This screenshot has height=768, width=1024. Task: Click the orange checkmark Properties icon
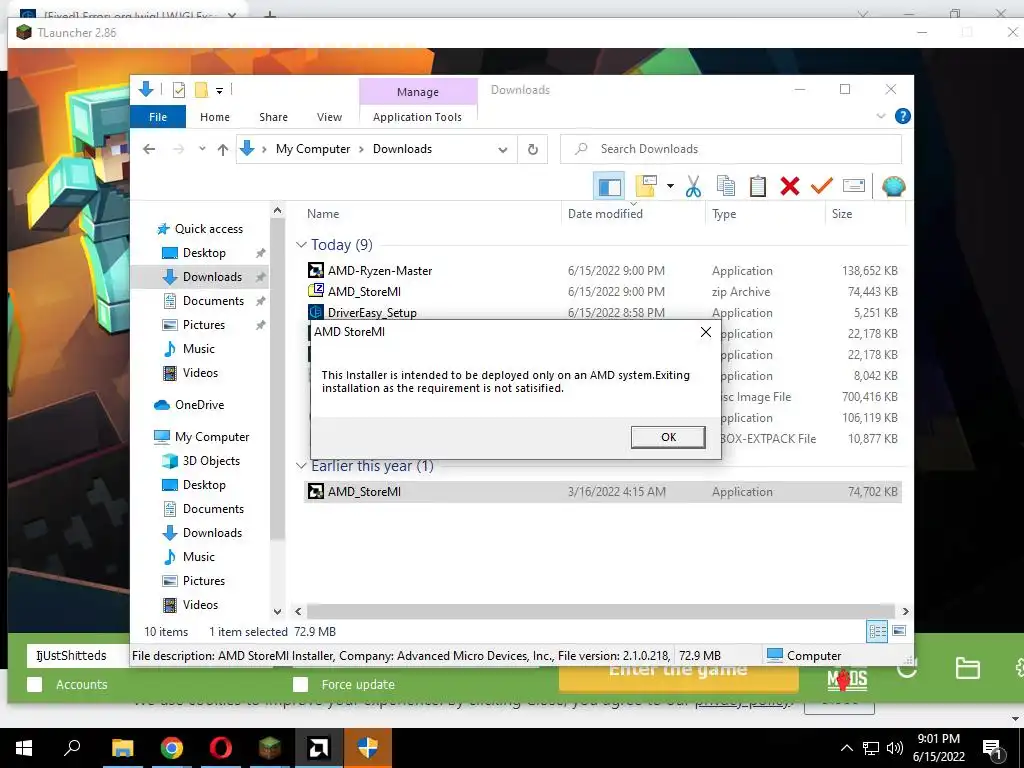822,186
